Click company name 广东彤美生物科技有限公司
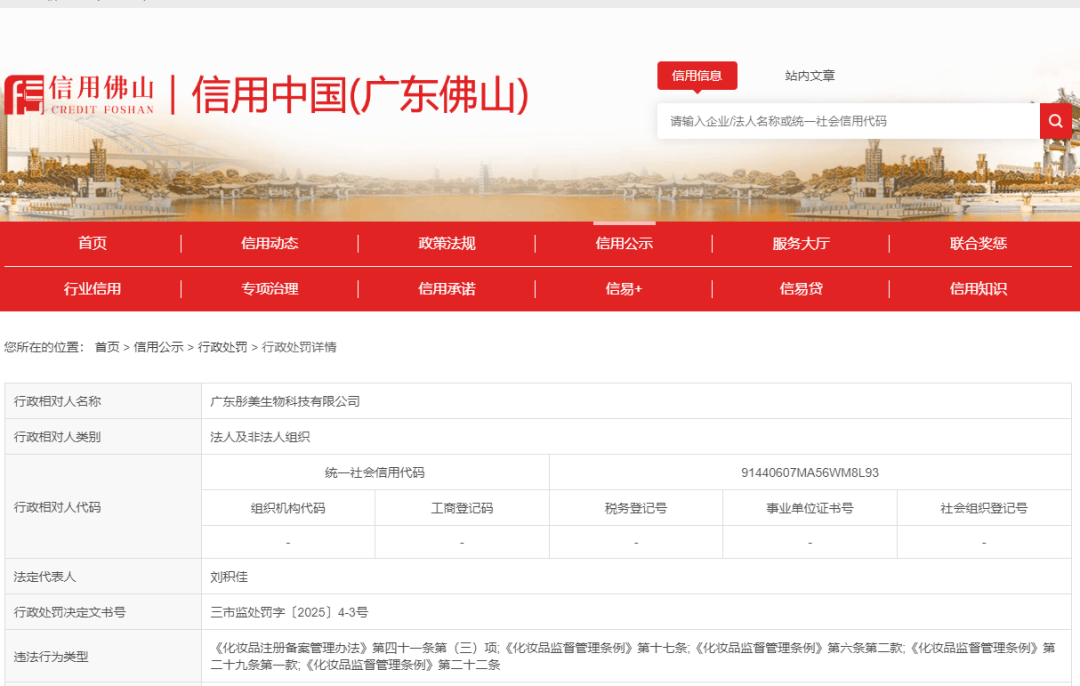 coord(285,402)
